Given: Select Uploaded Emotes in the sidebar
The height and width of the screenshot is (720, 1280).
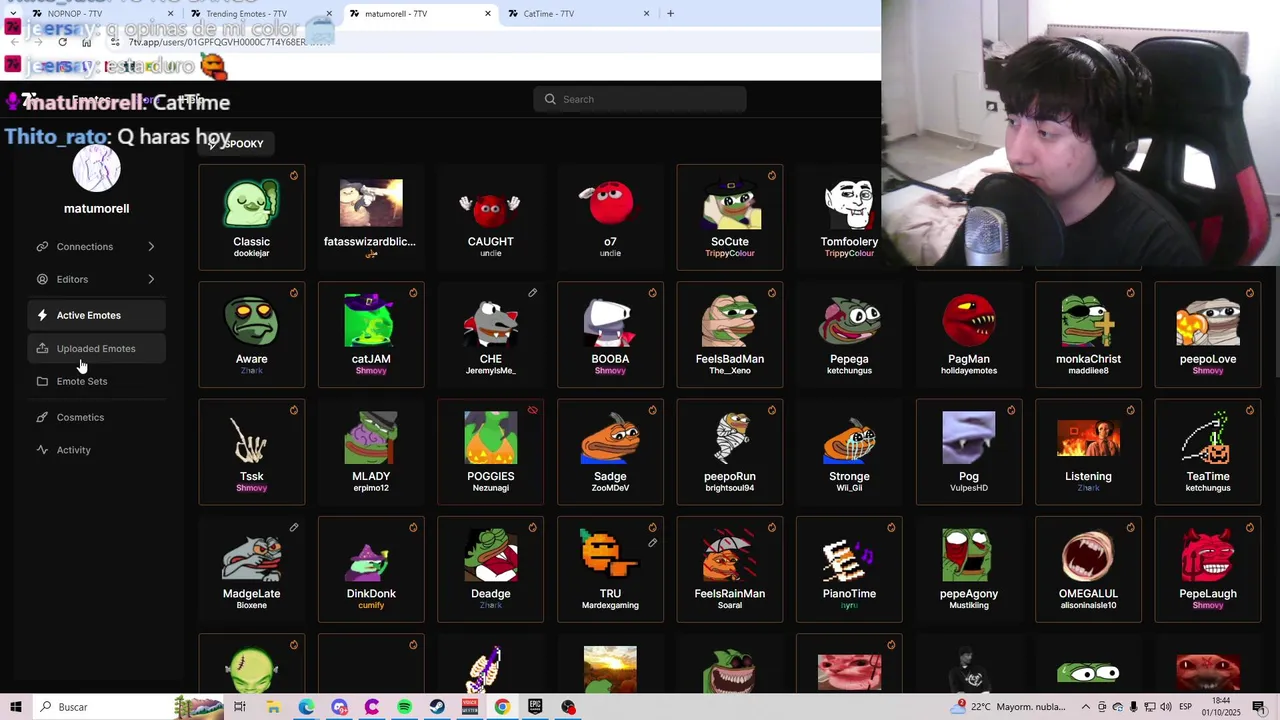Looking at the screenshot, I should [96, 348].
